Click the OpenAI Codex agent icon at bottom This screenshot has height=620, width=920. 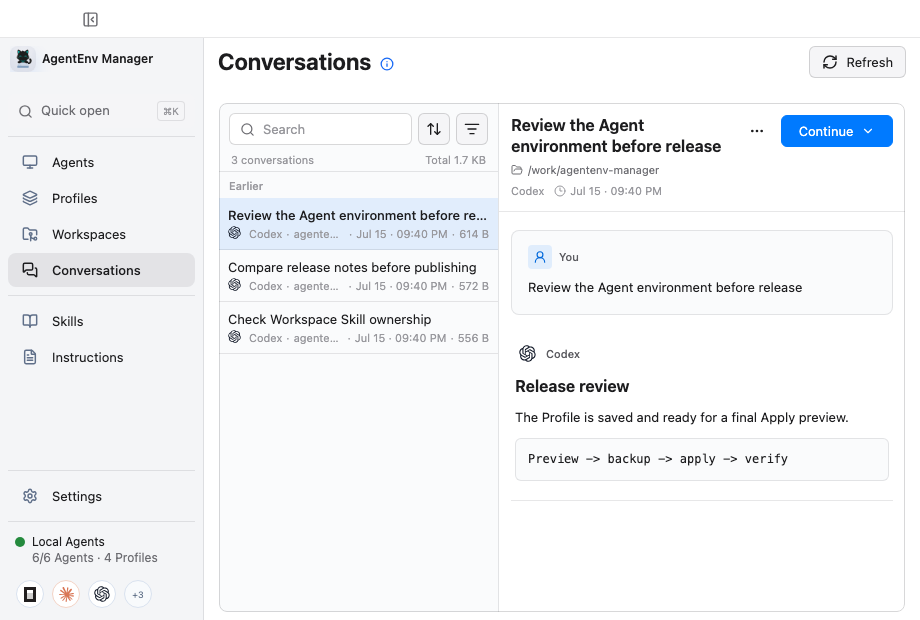[x=102, y=594]
